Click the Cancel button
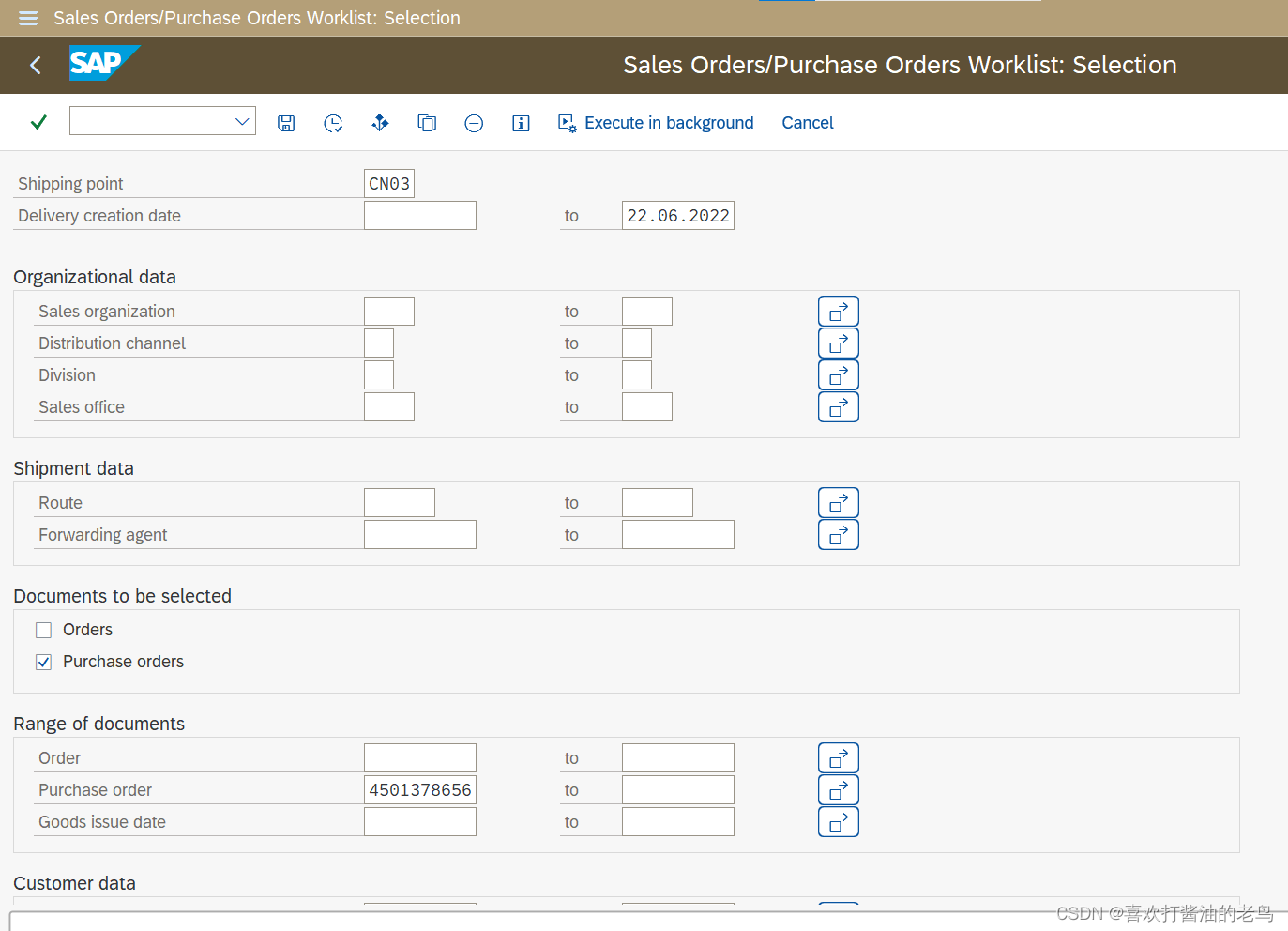Viewport: 1288px width, 931px height. [807, 122]
